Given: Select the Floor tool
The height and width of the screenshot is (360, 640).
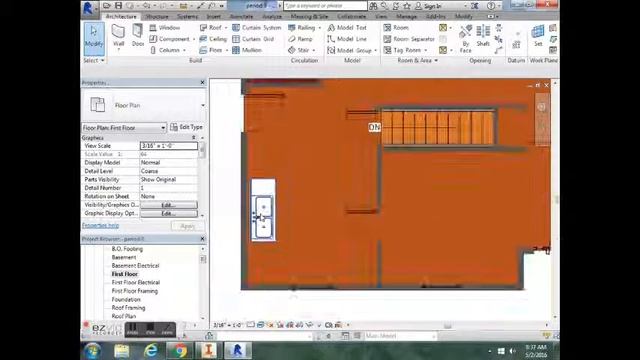Looking at the screenshot, I should click(211, 50).
